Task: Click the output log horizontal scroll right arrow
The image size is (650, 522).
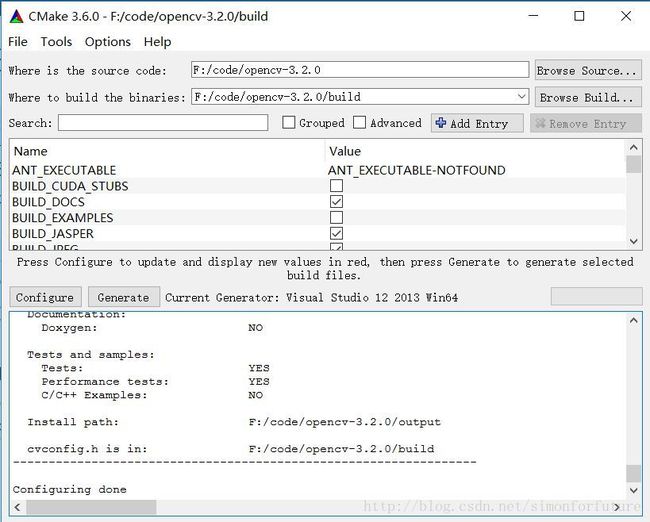Action: (618, 507)
